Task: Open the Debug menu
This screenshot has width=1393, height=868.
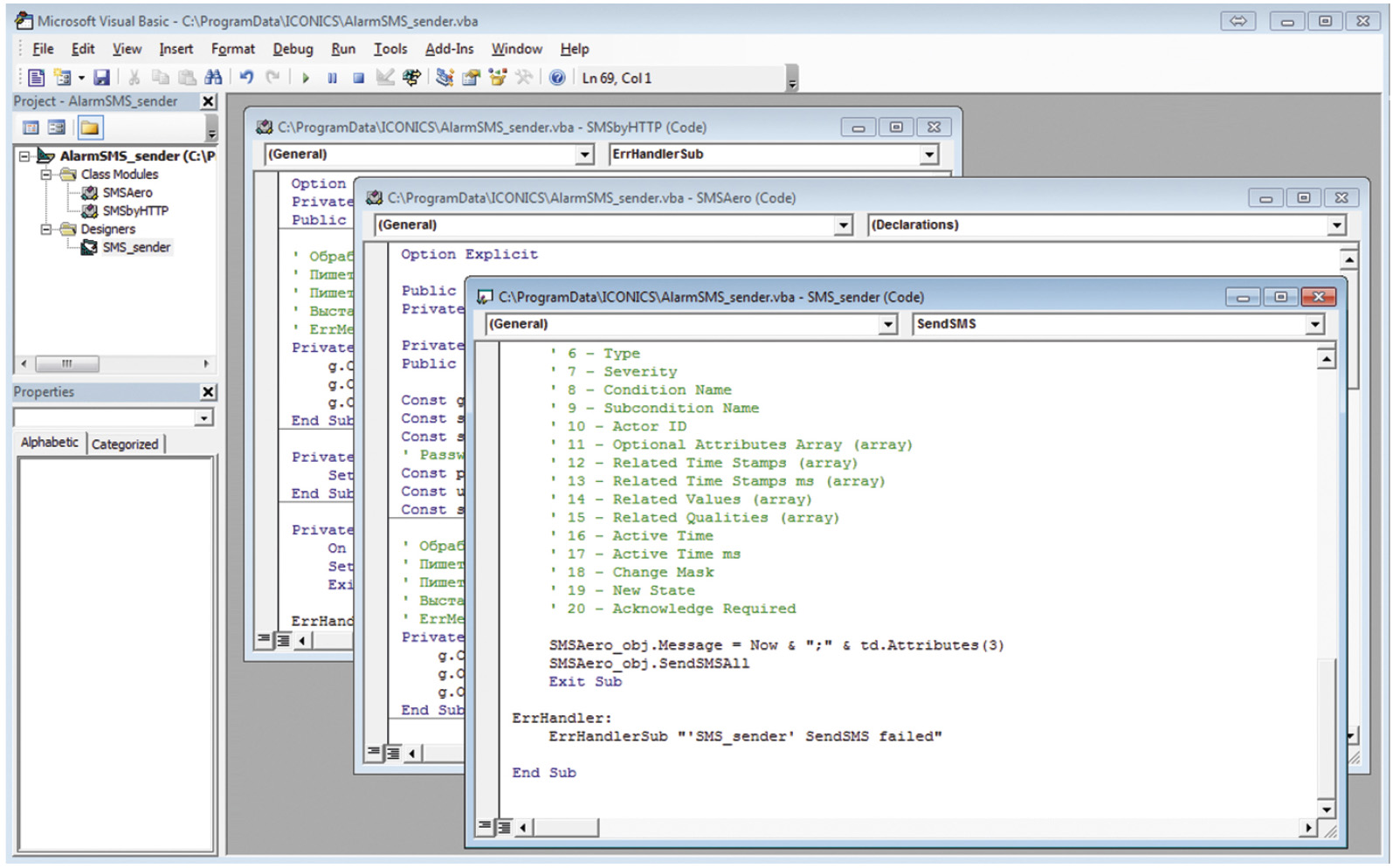Action: (293, 49)
